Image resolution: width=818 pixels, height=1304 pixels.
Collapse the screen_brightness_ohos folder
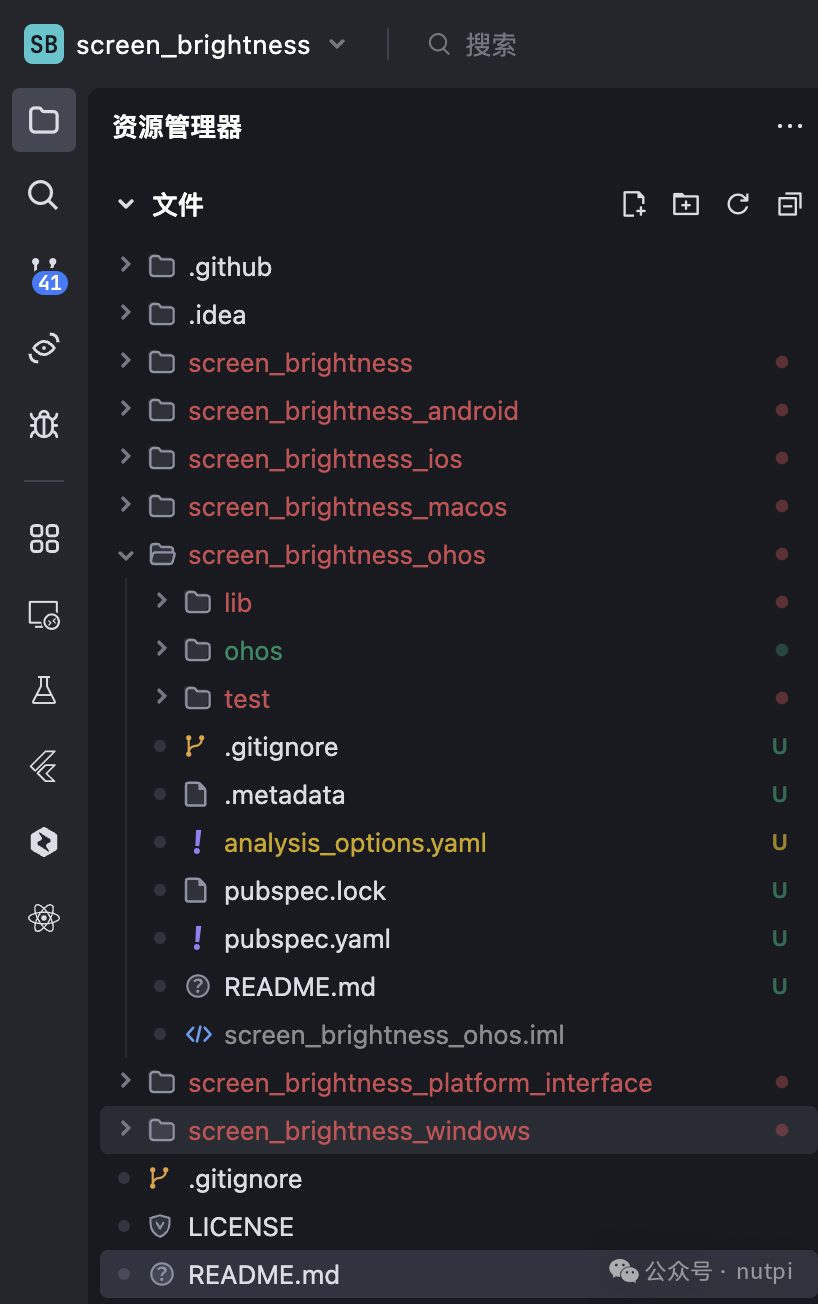(126, 555)
